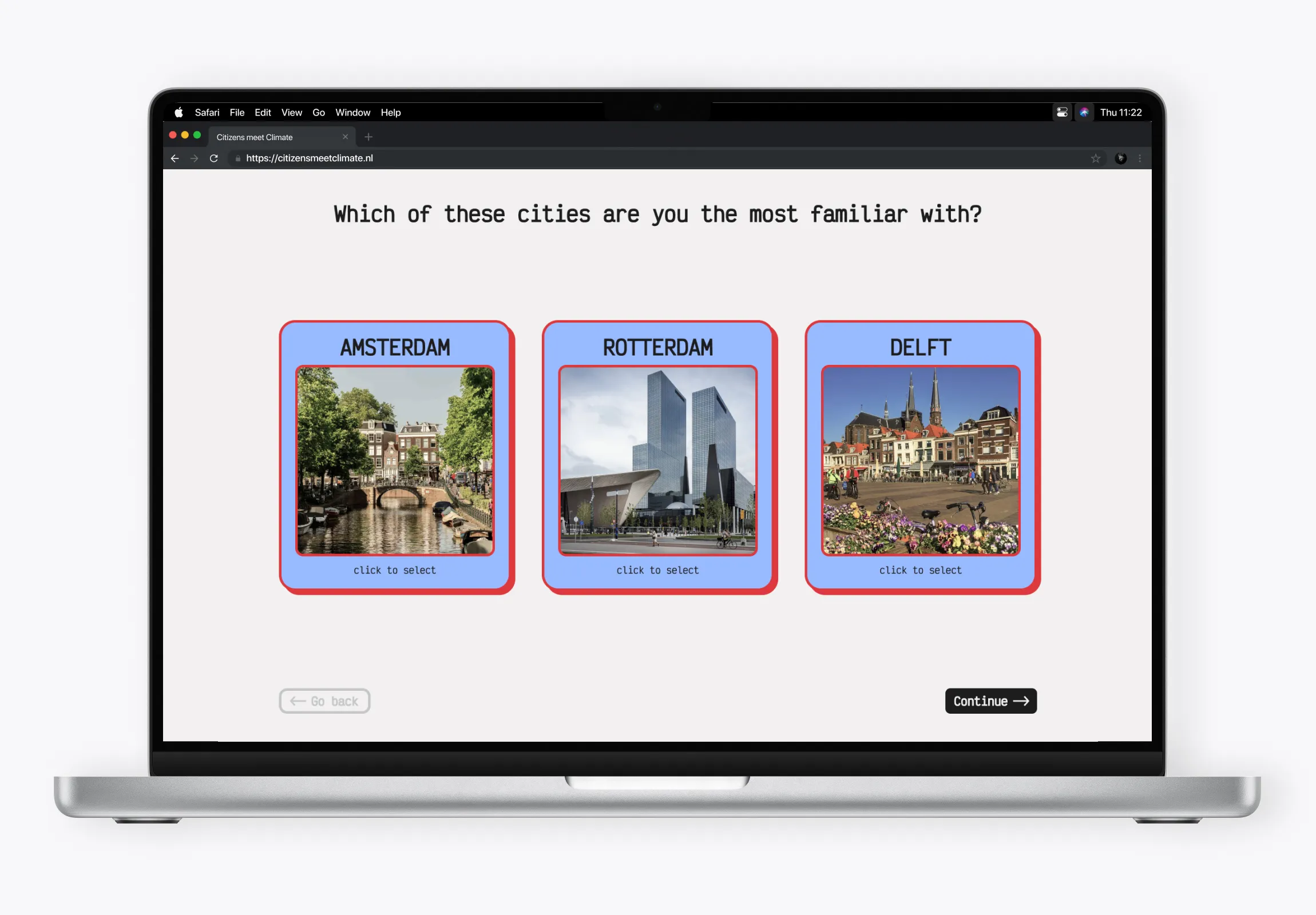
Task: Bookmark the page with the star icon
Action: [1096, 158]
